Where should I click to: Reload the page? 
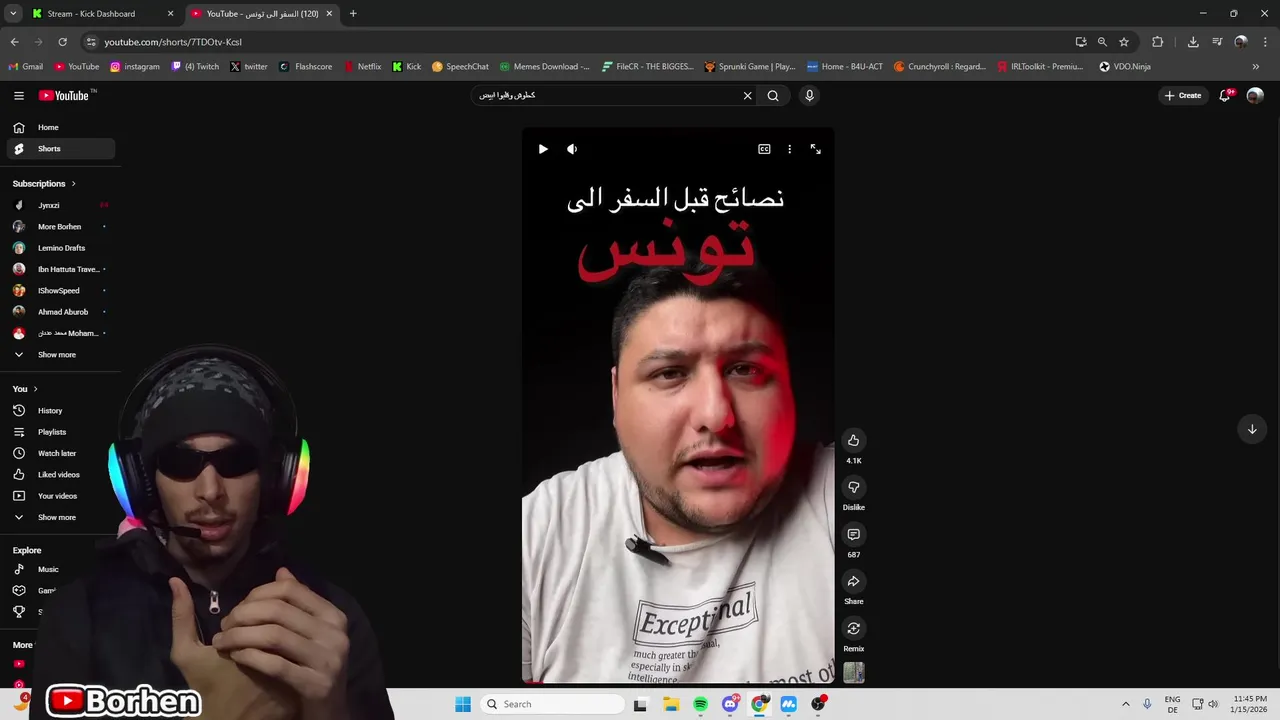[62, 42]
